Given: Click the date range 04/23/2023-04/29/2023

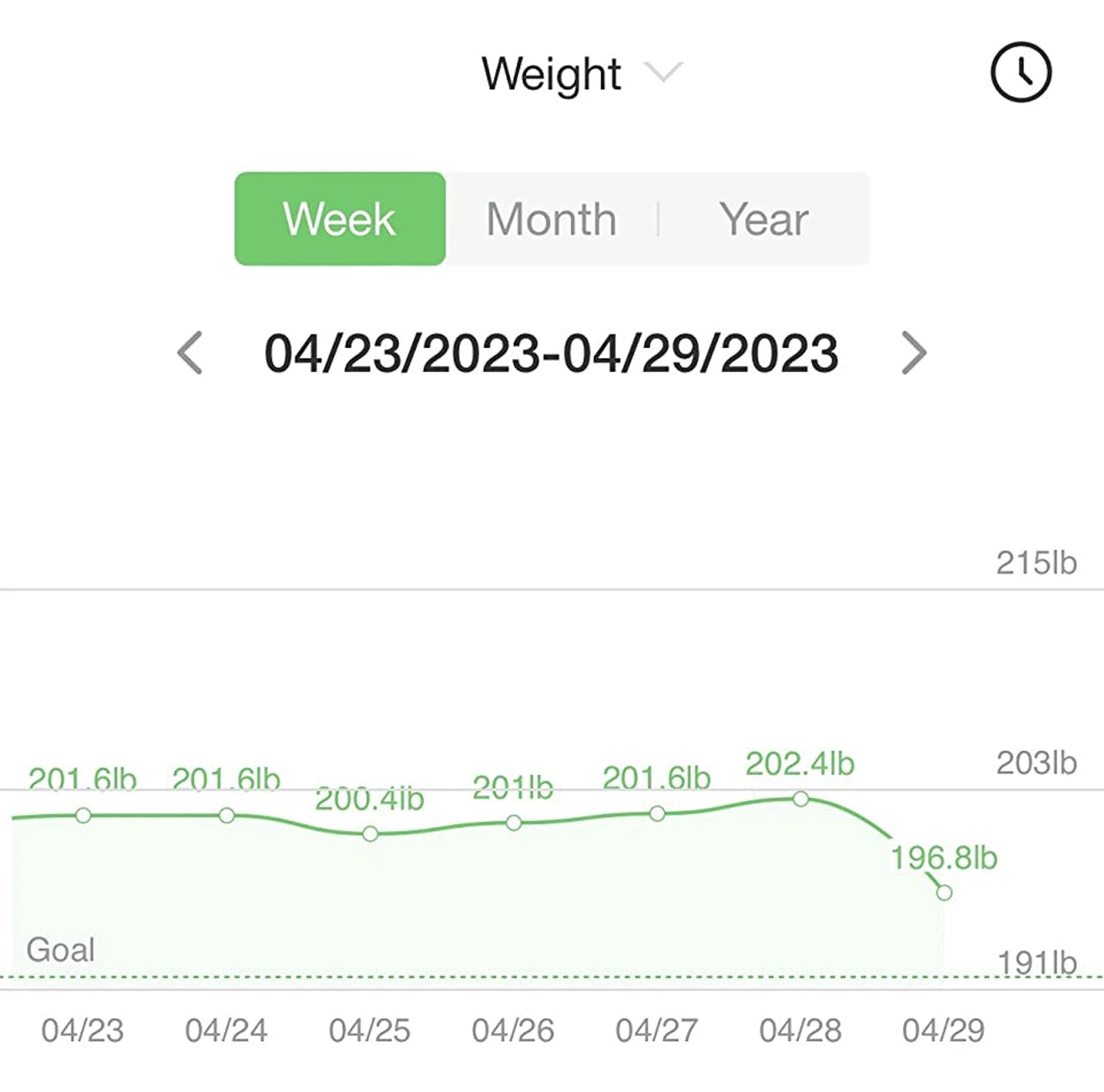Looking at the screenshot, I should click(x=551, y=353).
